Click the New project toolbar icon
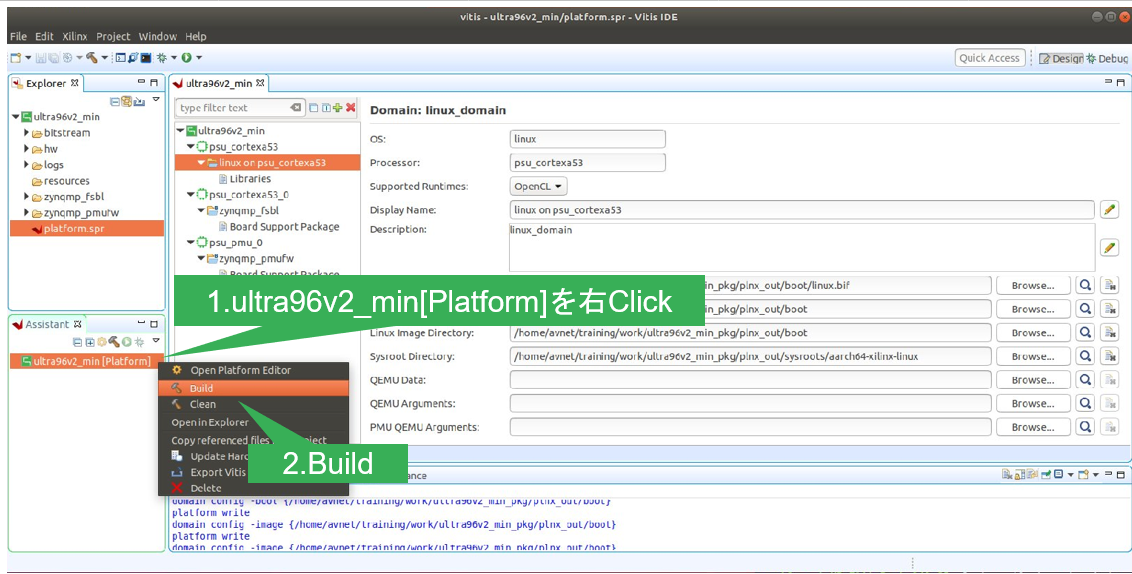This screenshot has width=1132, height=574. coord(16,58)
